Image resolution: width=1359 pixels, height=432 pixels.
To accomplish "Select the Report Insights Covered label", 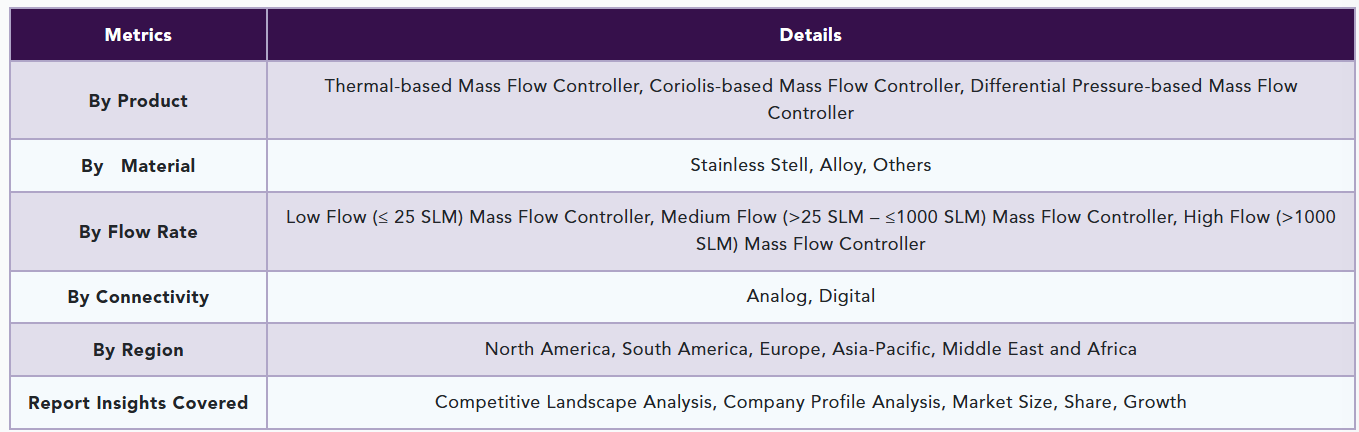I will pos(138,403).
